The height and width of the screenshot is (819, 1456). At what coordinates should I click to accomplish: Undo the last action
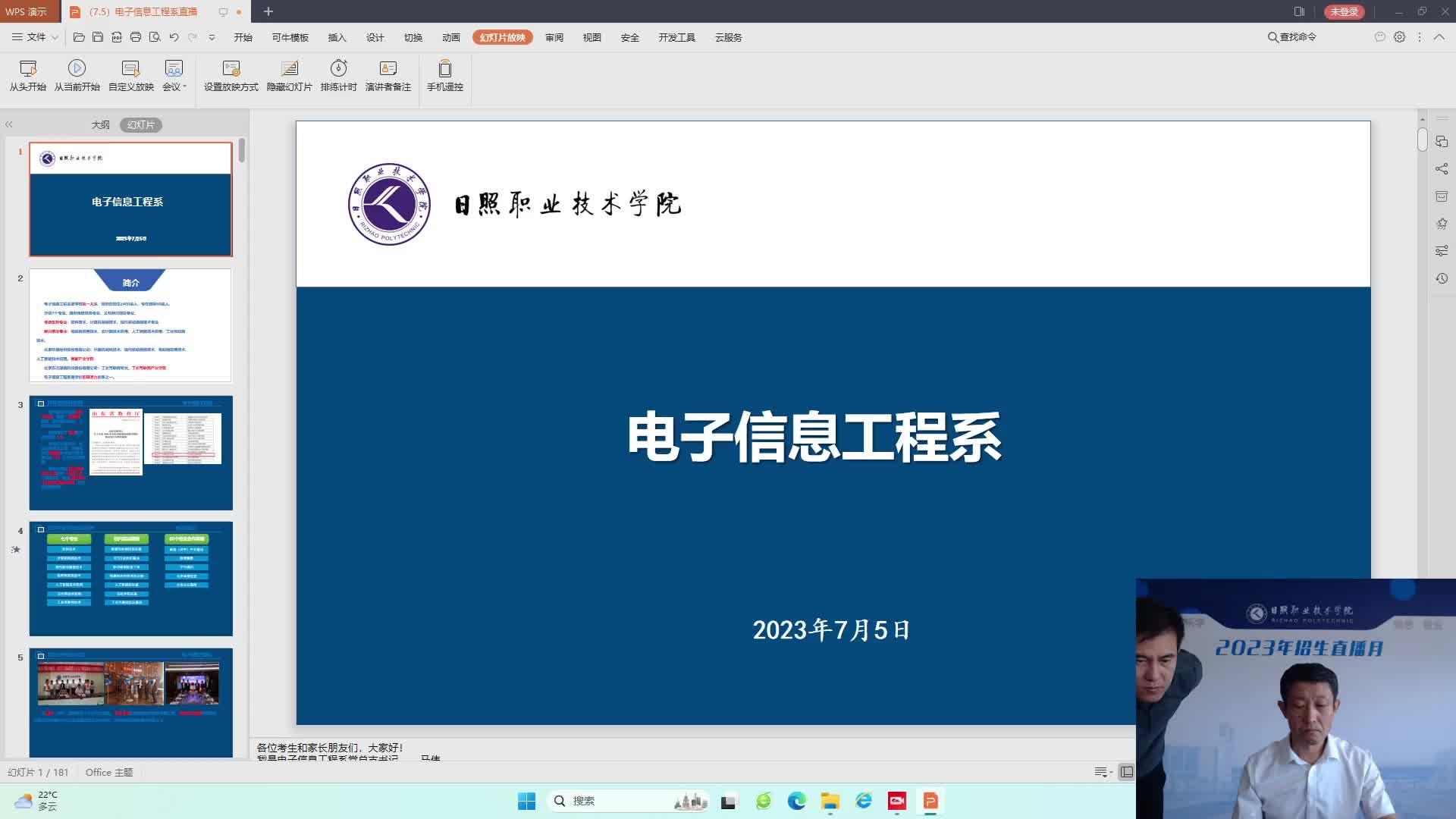pyautogui.click(x=174, y=37)
